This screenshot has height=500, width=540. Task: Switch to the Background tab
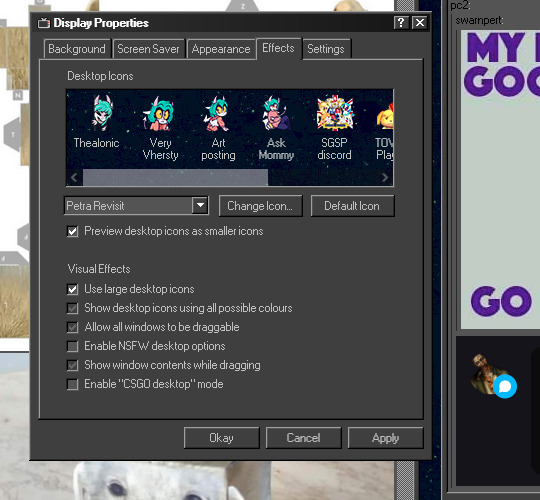[x=77, y=49]
